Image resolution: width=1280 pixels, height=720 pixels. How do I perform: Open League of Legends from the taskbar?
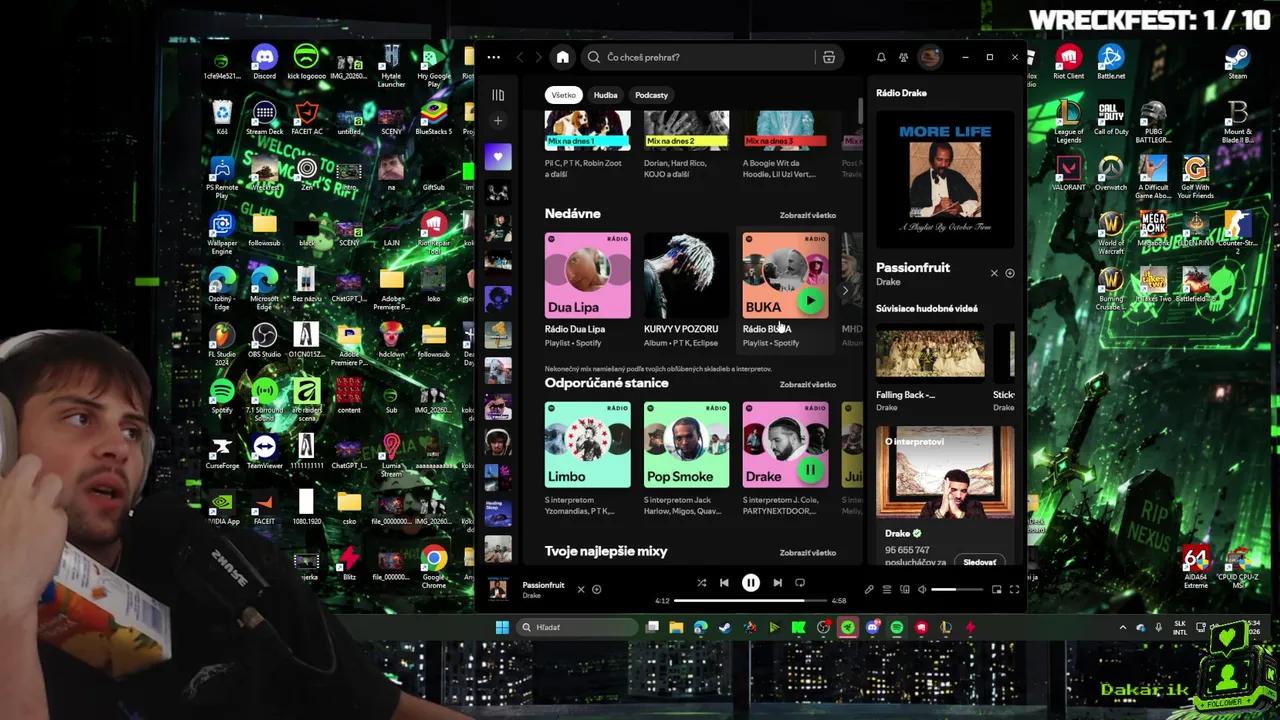coord(946,627)
